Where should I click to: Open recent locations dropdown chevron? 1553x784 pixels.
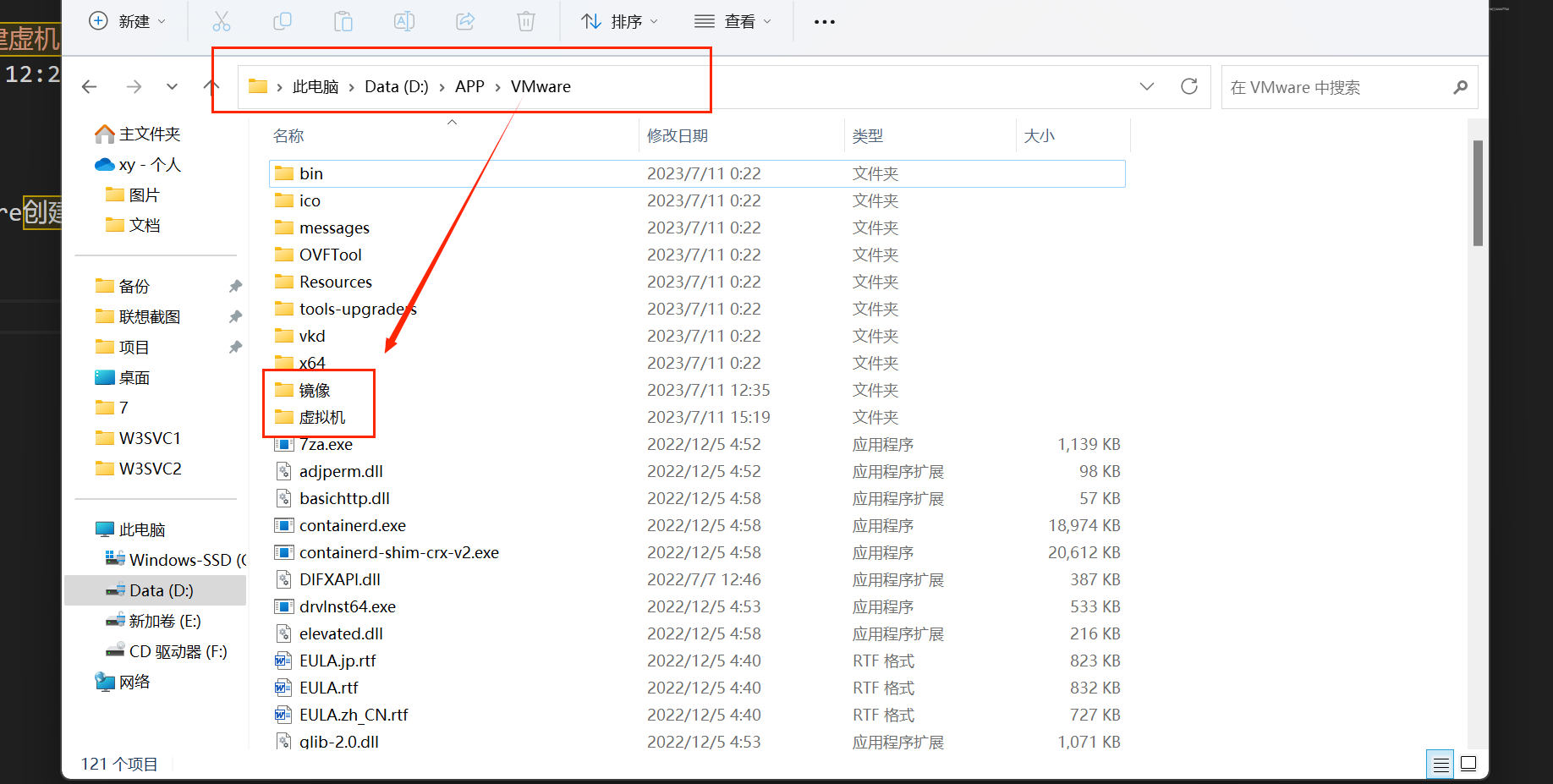click(x=173, y=86)
